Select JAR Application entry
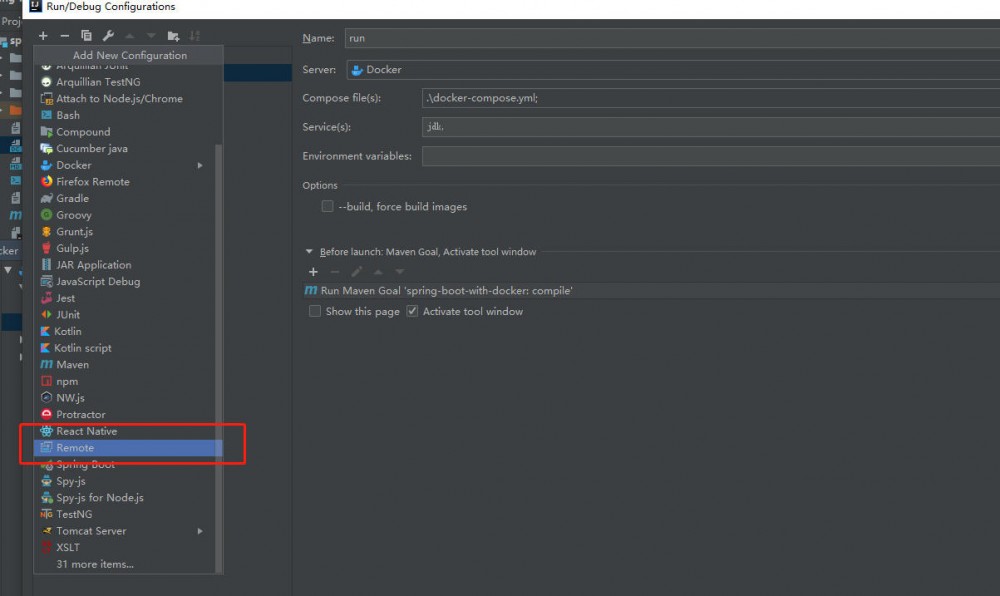This screenshot has width=1000, height=596. [128, 265]
